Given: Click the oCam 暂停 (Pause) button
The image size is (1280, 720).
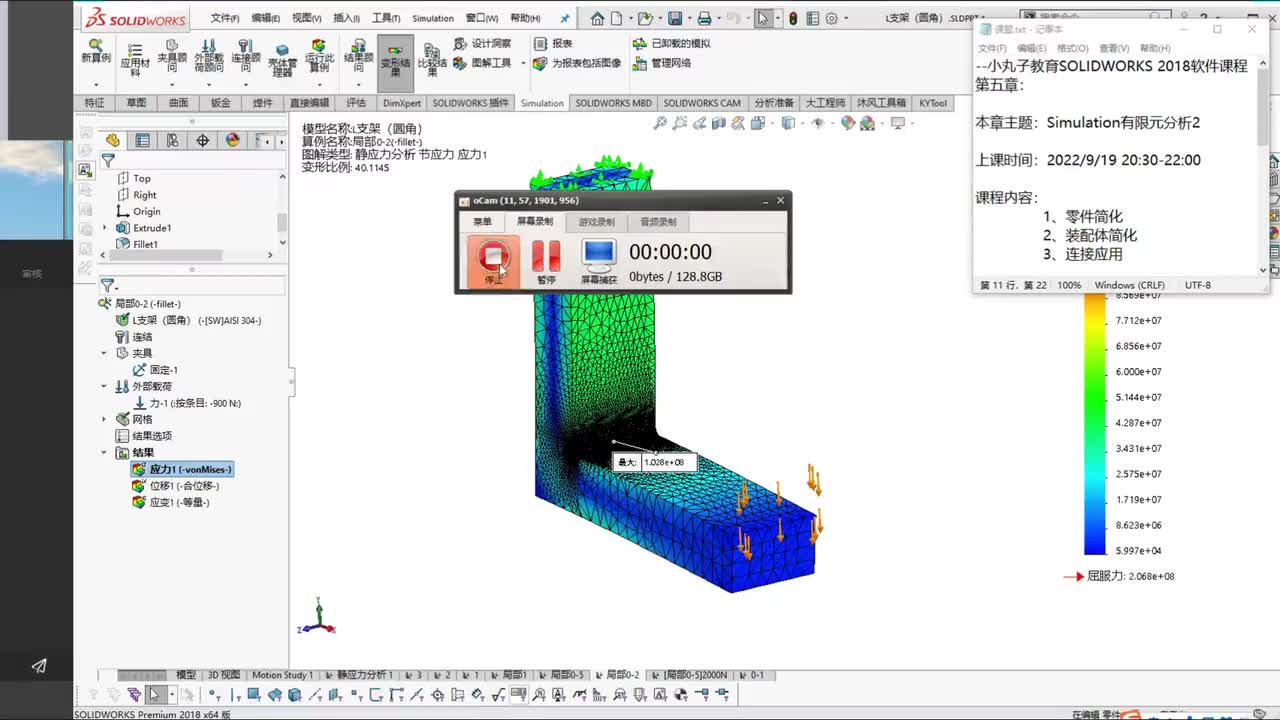Looking at the screenshot, I should 546,262.
